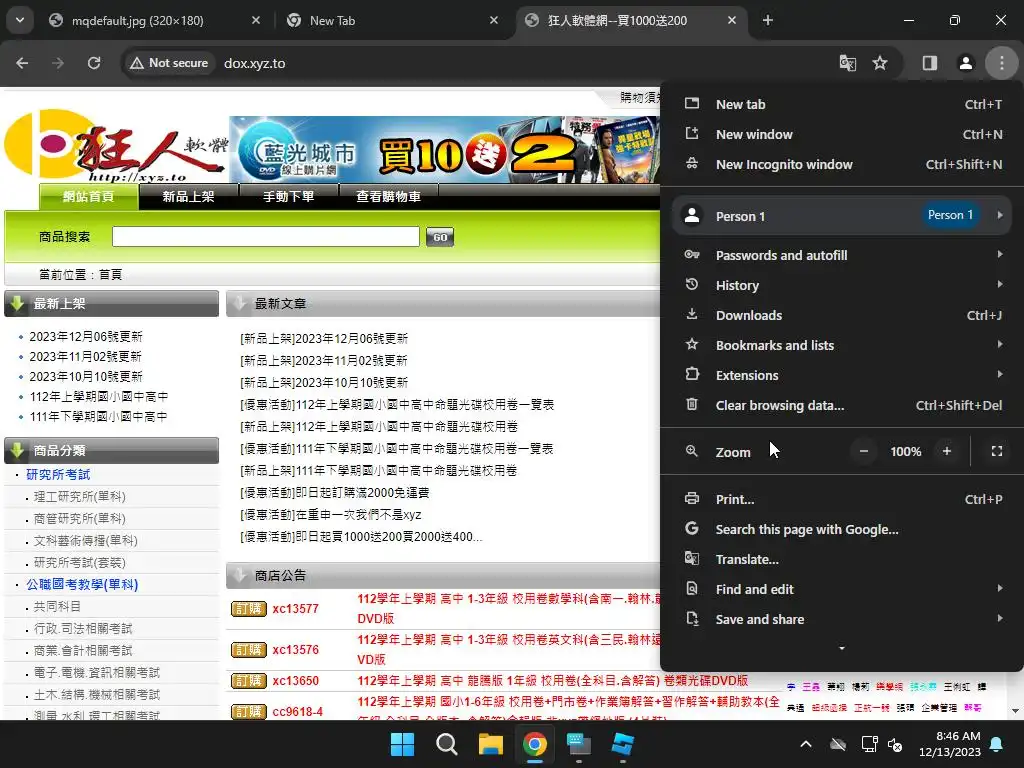Select New tab menu entry
The height and width of the screenshot is (768, 1024).
pos(842,104)
